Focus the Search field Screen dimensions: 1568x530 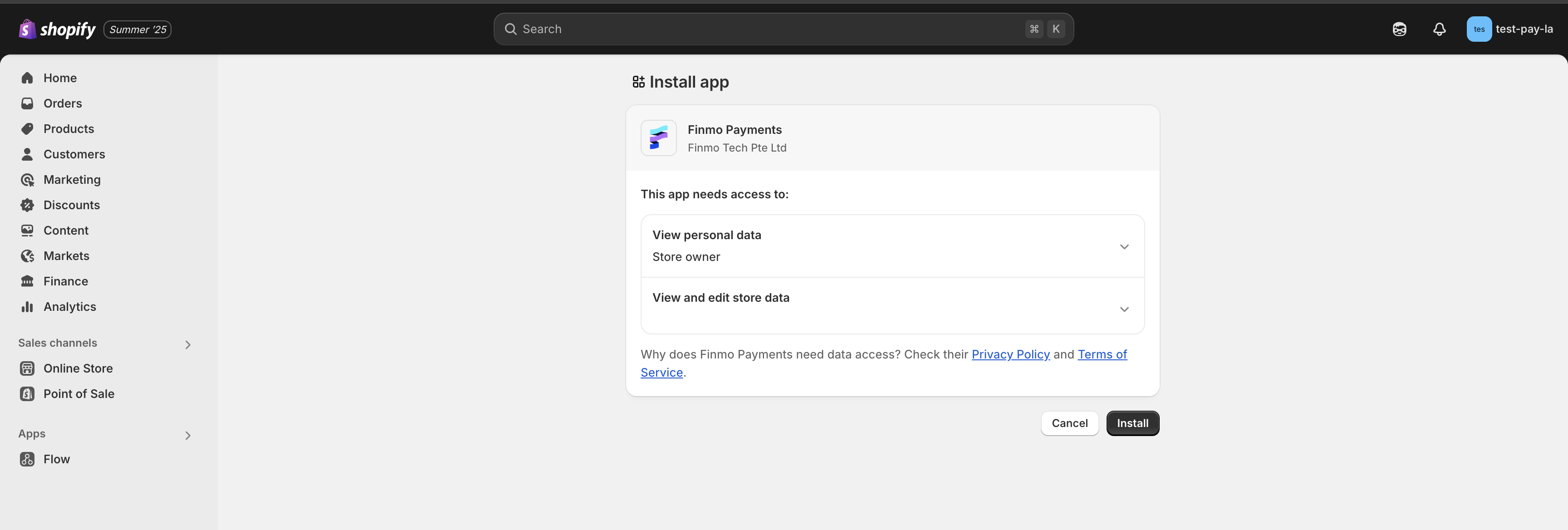(x=784, y=29)
